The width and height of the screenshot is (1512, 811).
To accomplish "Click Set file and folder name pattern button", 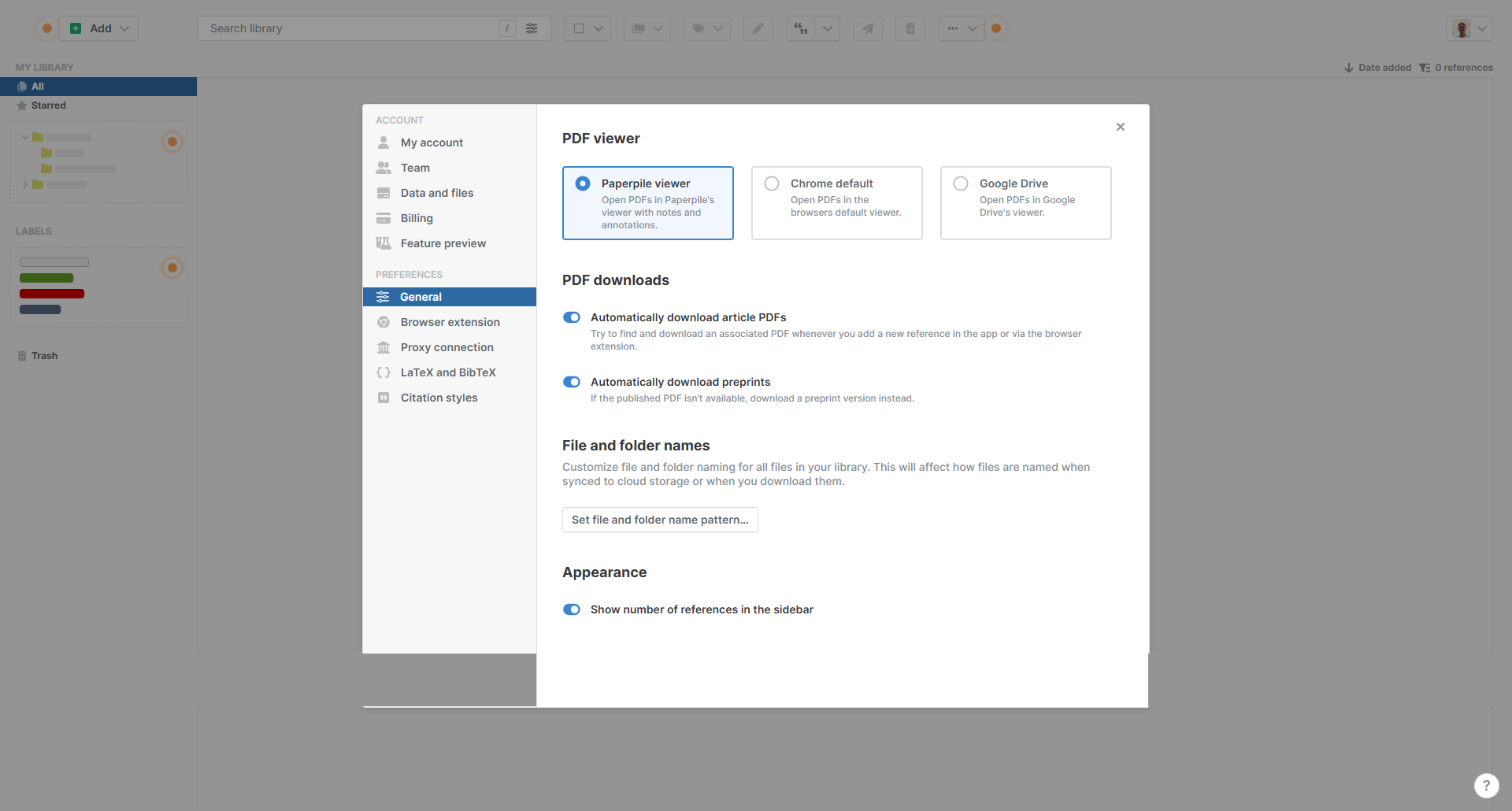I will point(660,520).
